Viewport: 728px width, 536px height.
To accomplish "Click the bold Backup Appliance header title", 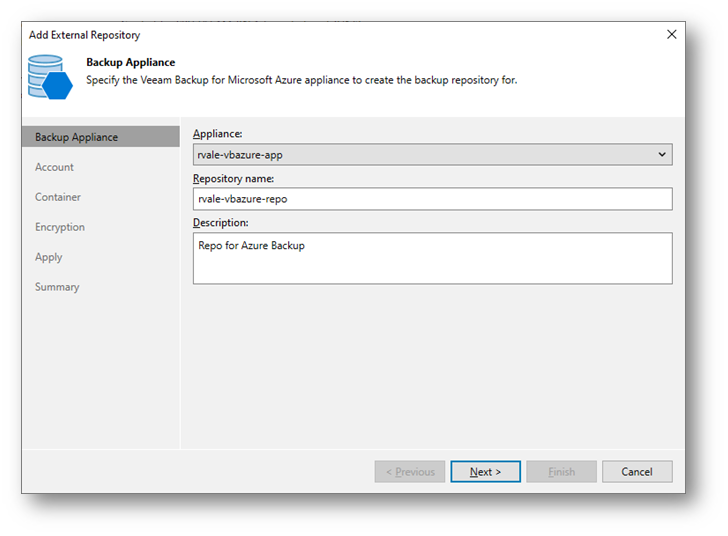I will (x=130, y=62).
